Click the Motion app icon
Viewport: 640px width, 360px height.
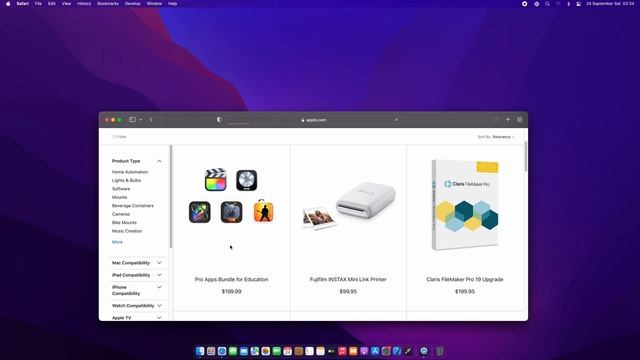coord(200,212)
